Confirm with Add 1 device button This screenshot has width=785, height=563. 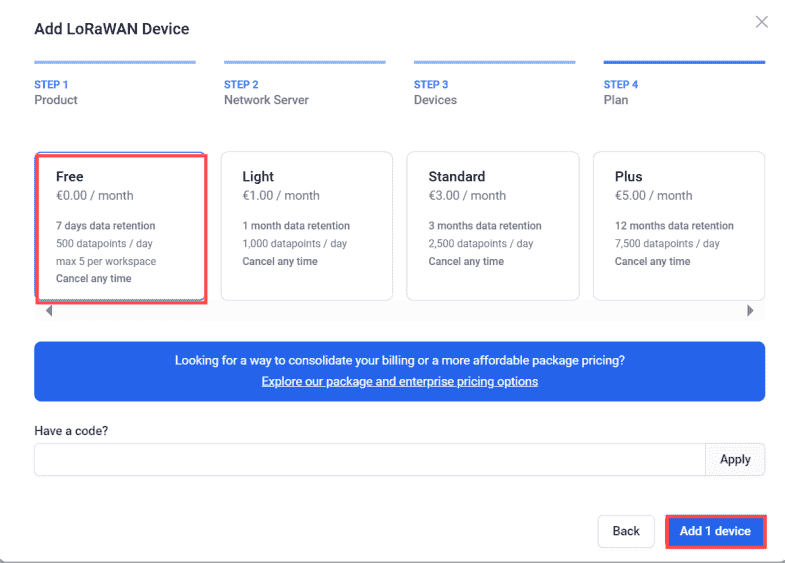point(715,531)
